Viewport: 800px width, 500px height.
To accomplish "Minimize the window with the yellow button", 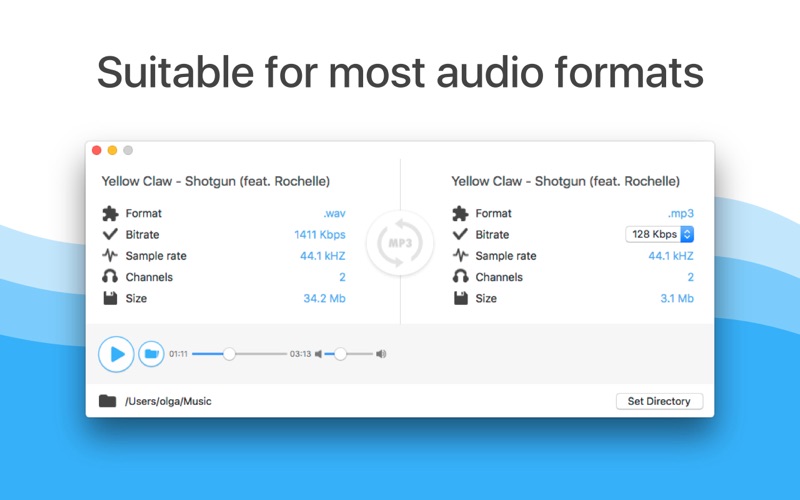I will point(112,150).
